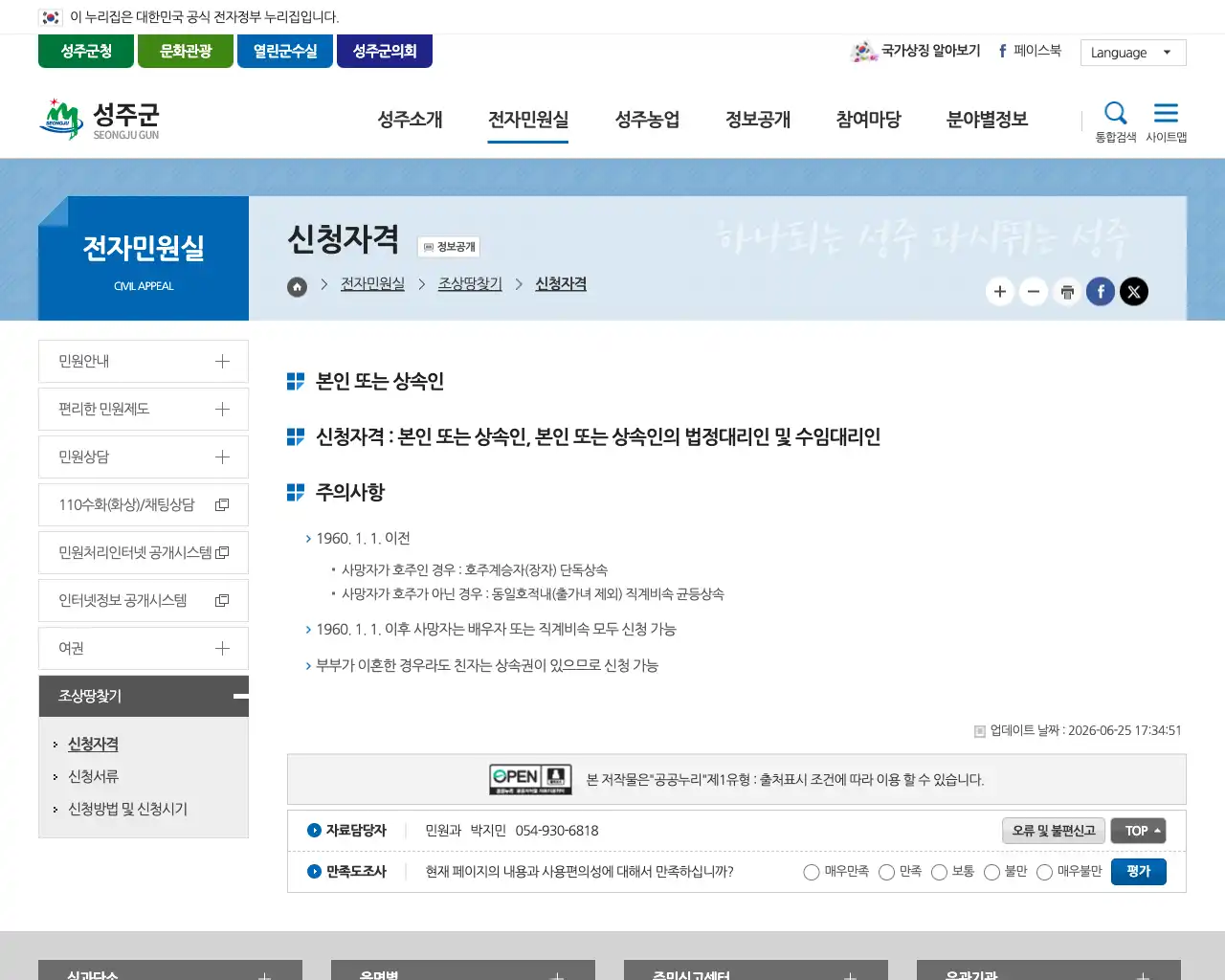1225x980 pixels.
Task: Expand 읍면별 footer panel
Action: coord(463,970)
